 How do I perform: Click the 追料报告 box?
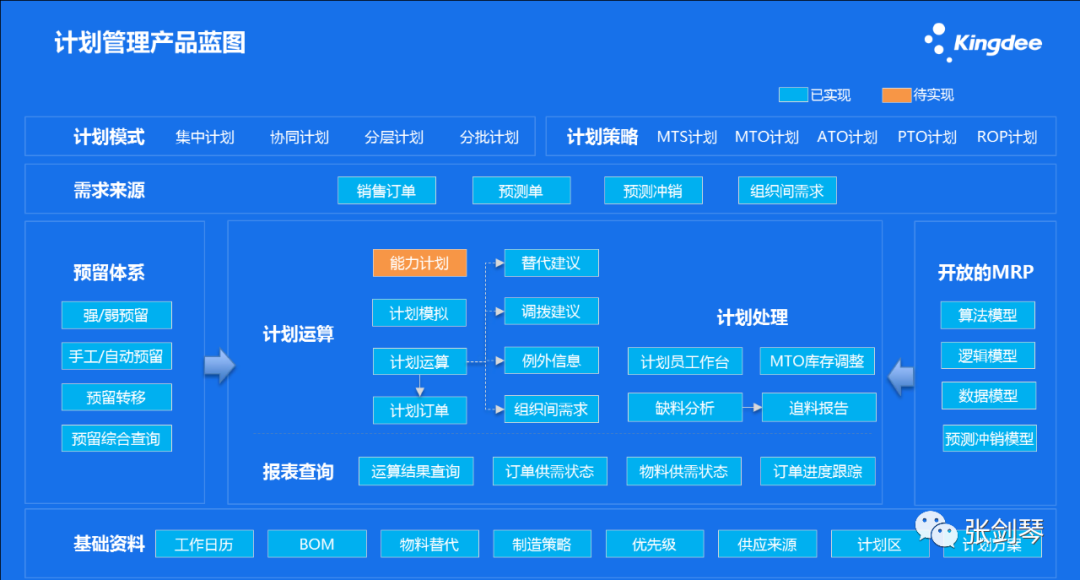[x=819, y=408]
